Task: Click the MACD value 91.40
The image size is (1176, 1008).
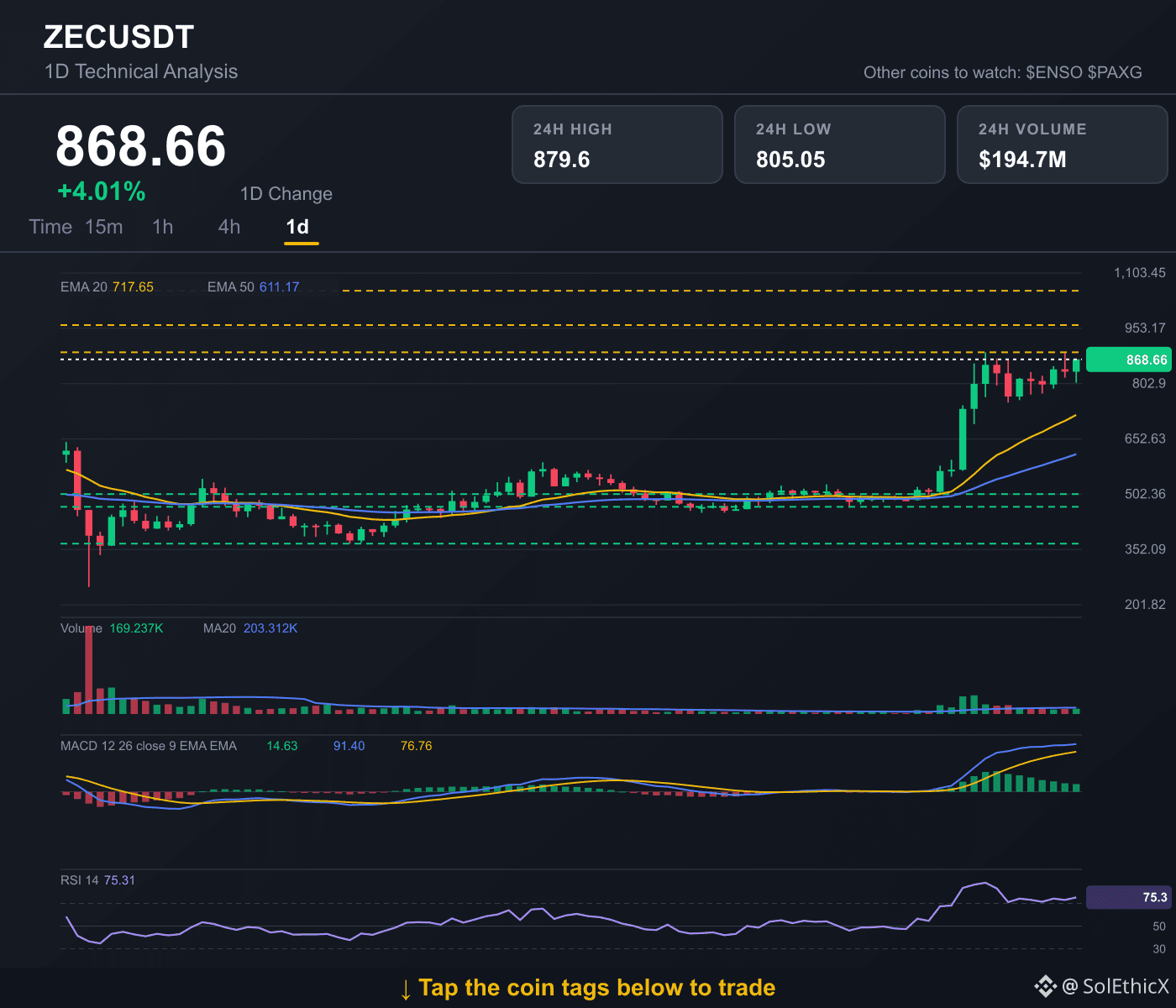Action: pos(349,746)
